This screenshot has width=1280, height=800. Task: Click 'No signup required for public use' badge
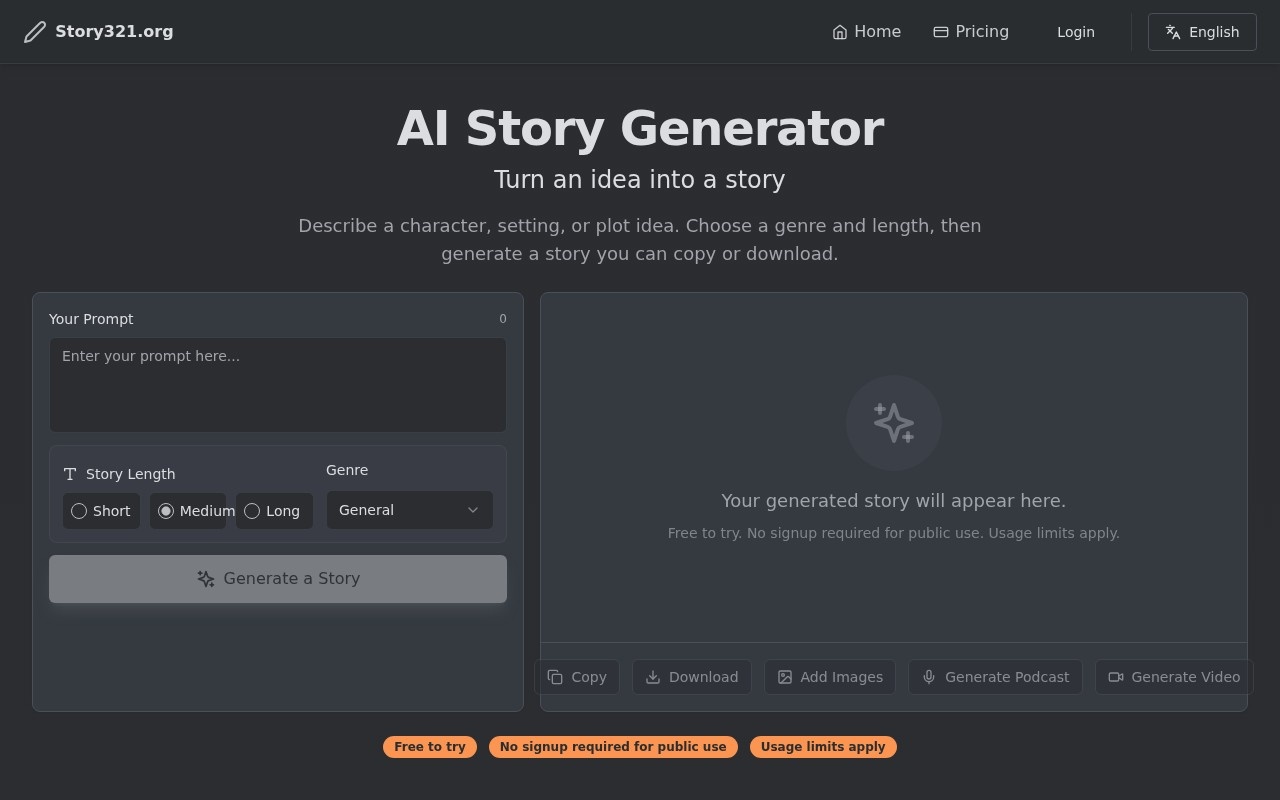(x=613, y=747)
